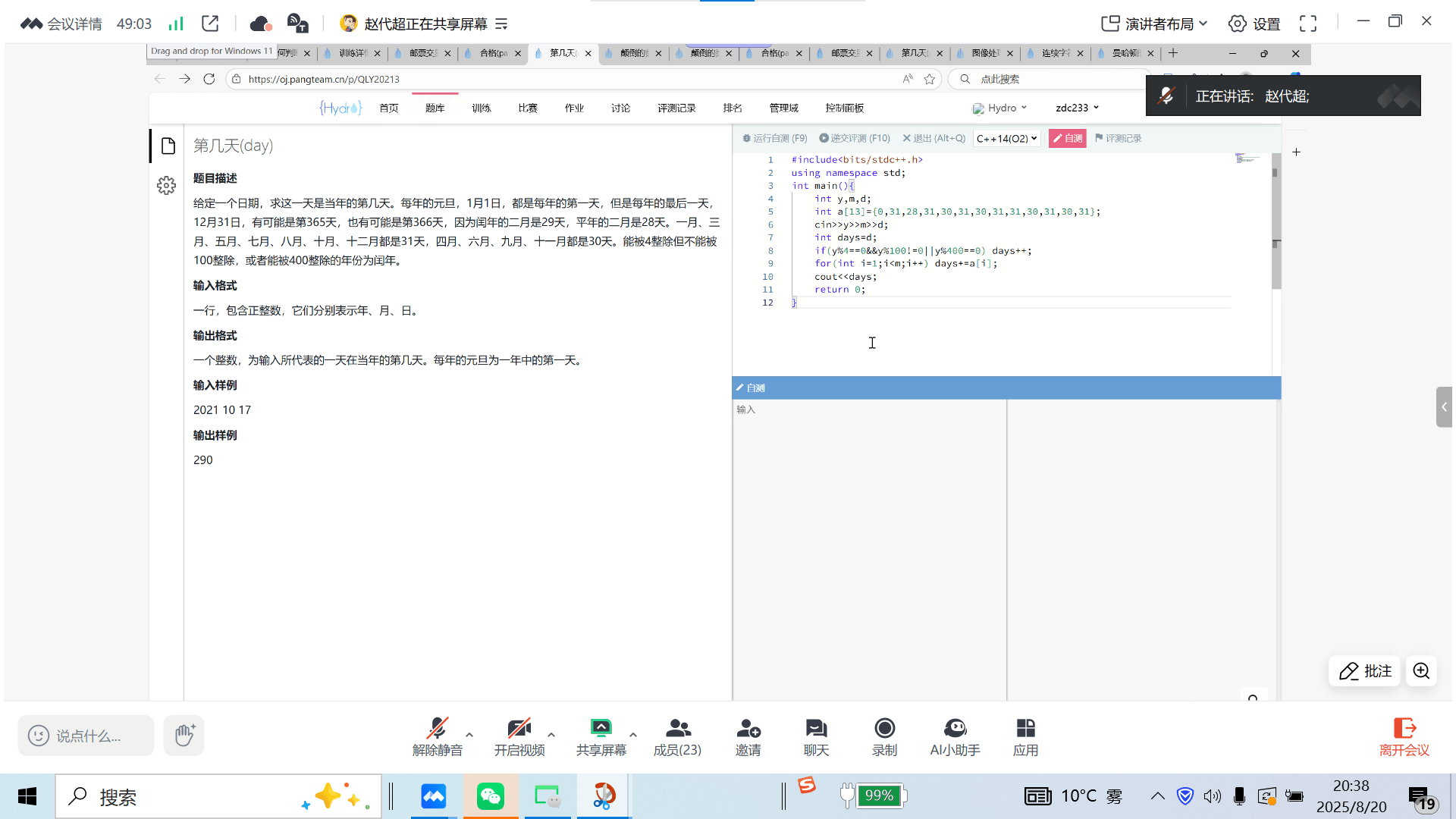
Task: Click the magnifier zoom icon beside 批注
Action: point(1421,671)
